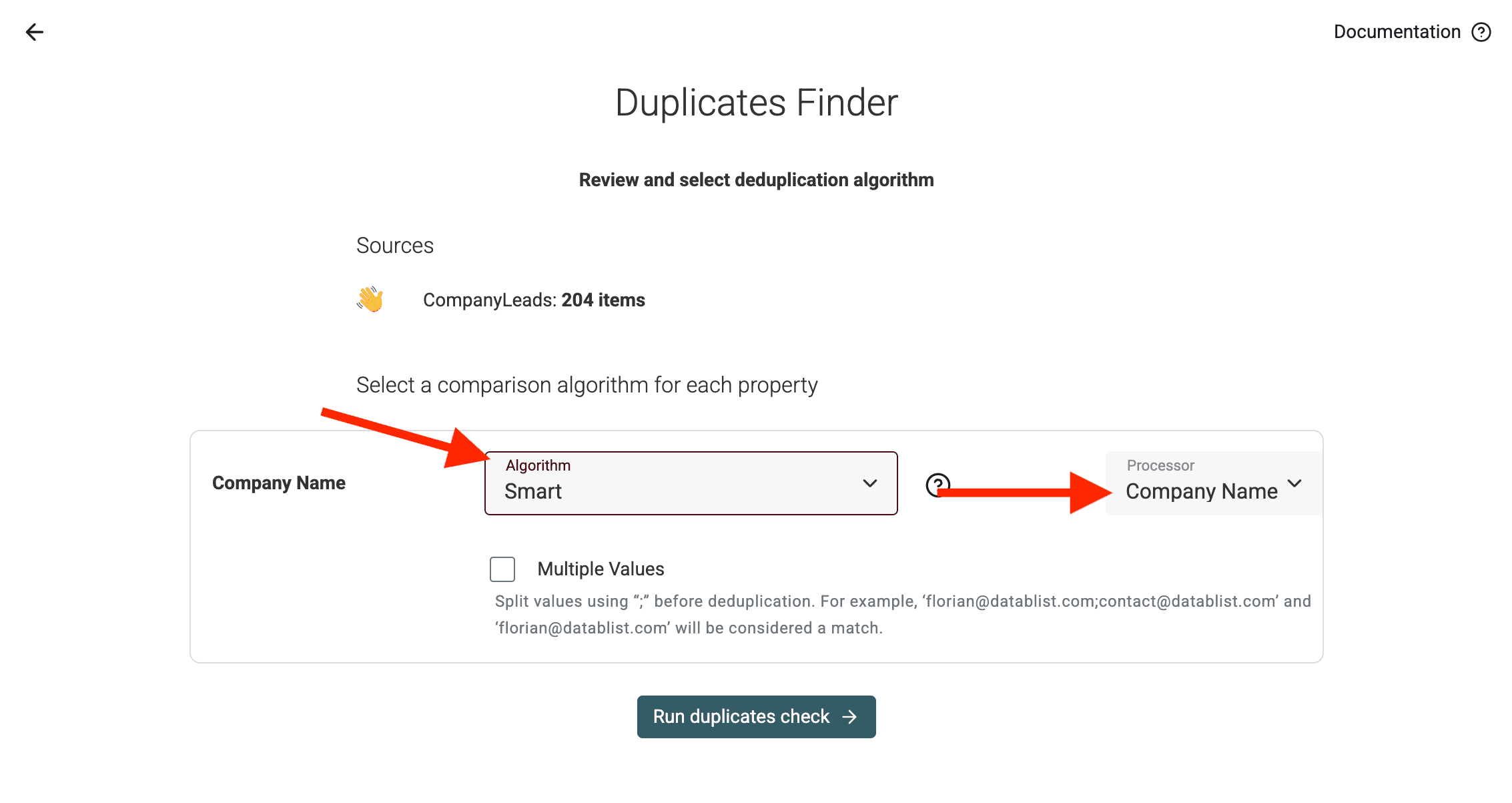The image size is (1512, 803).
Task: Click the Multiple Values label text
Action: click(x=600, y=568)
